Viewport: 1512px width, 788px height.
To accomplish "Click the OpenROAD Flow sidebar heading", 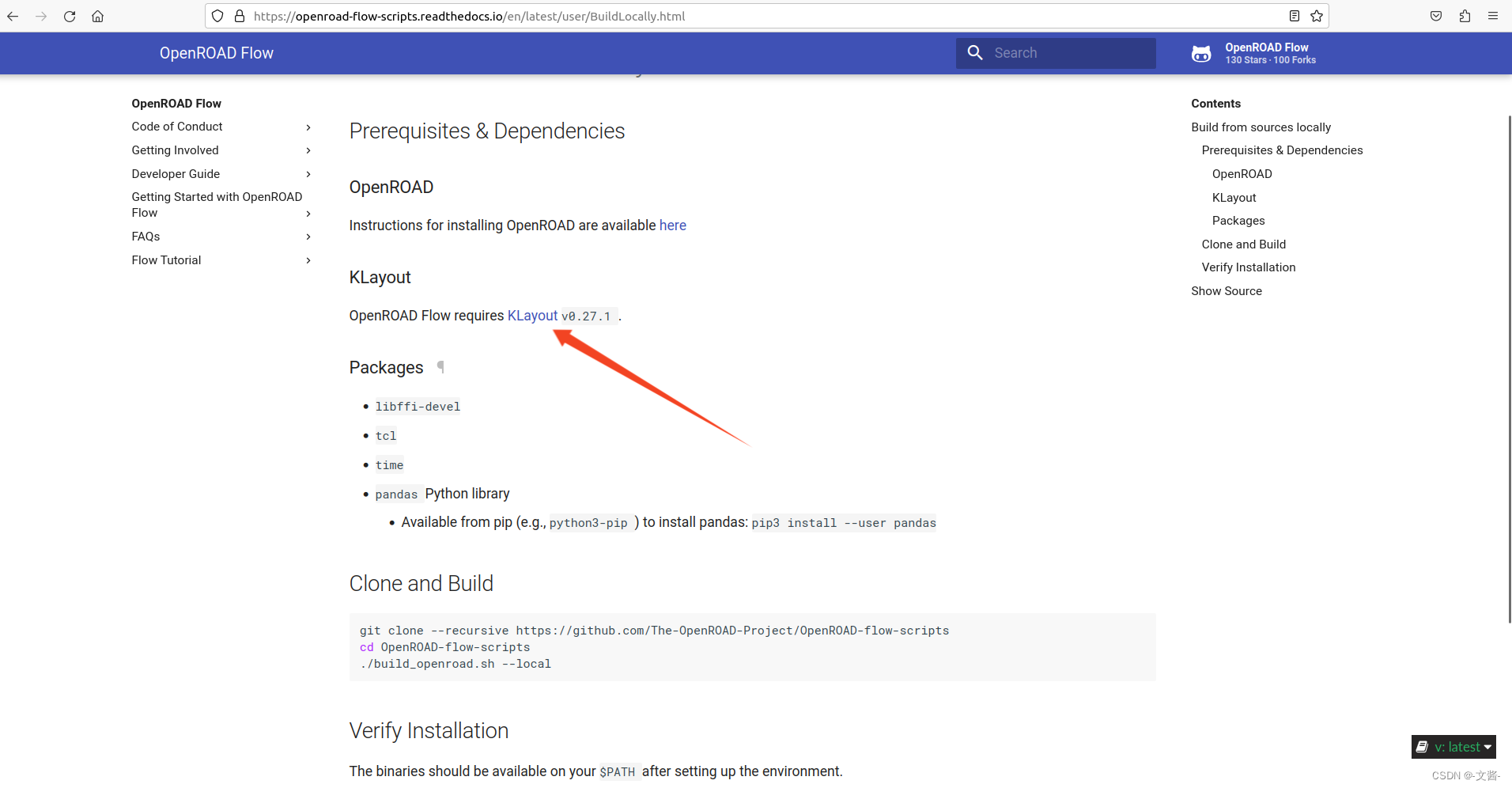I will coord(176,104).
